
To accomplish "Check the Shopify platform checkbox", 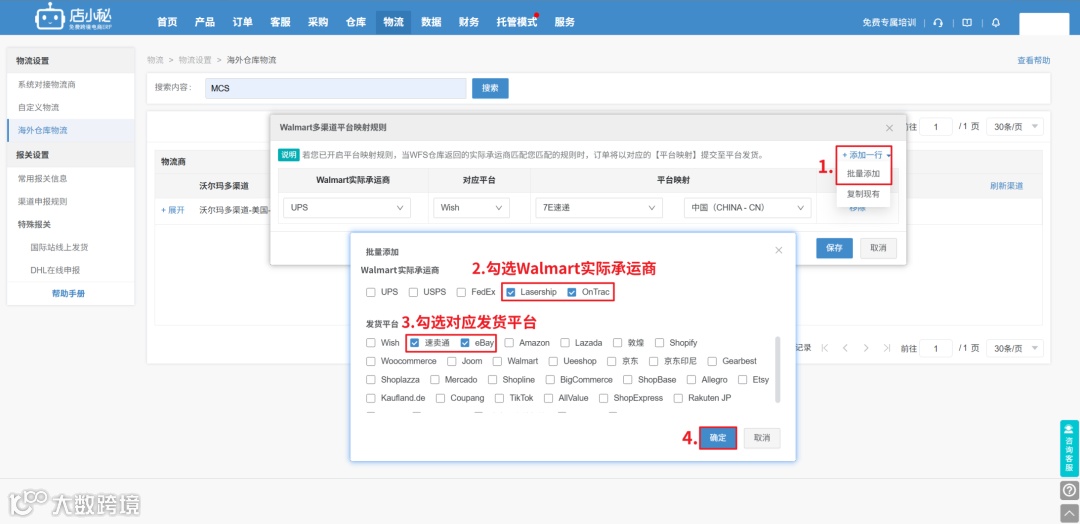I will 659,342.
